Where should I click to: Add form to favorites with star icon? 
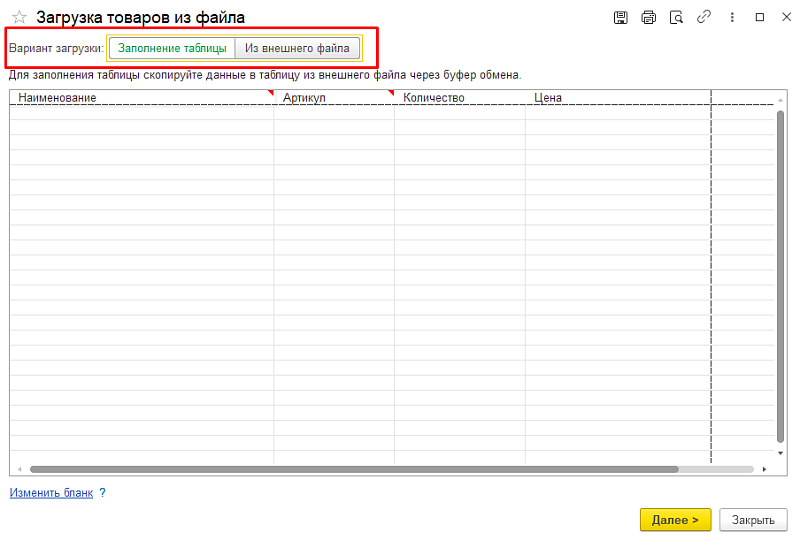[x=19, y=18]
